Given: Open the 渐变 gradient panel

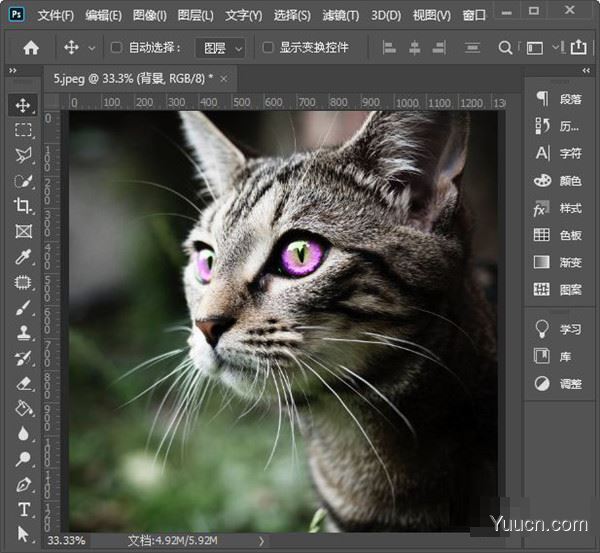Looking at the screenshot, I should (559, 263).
